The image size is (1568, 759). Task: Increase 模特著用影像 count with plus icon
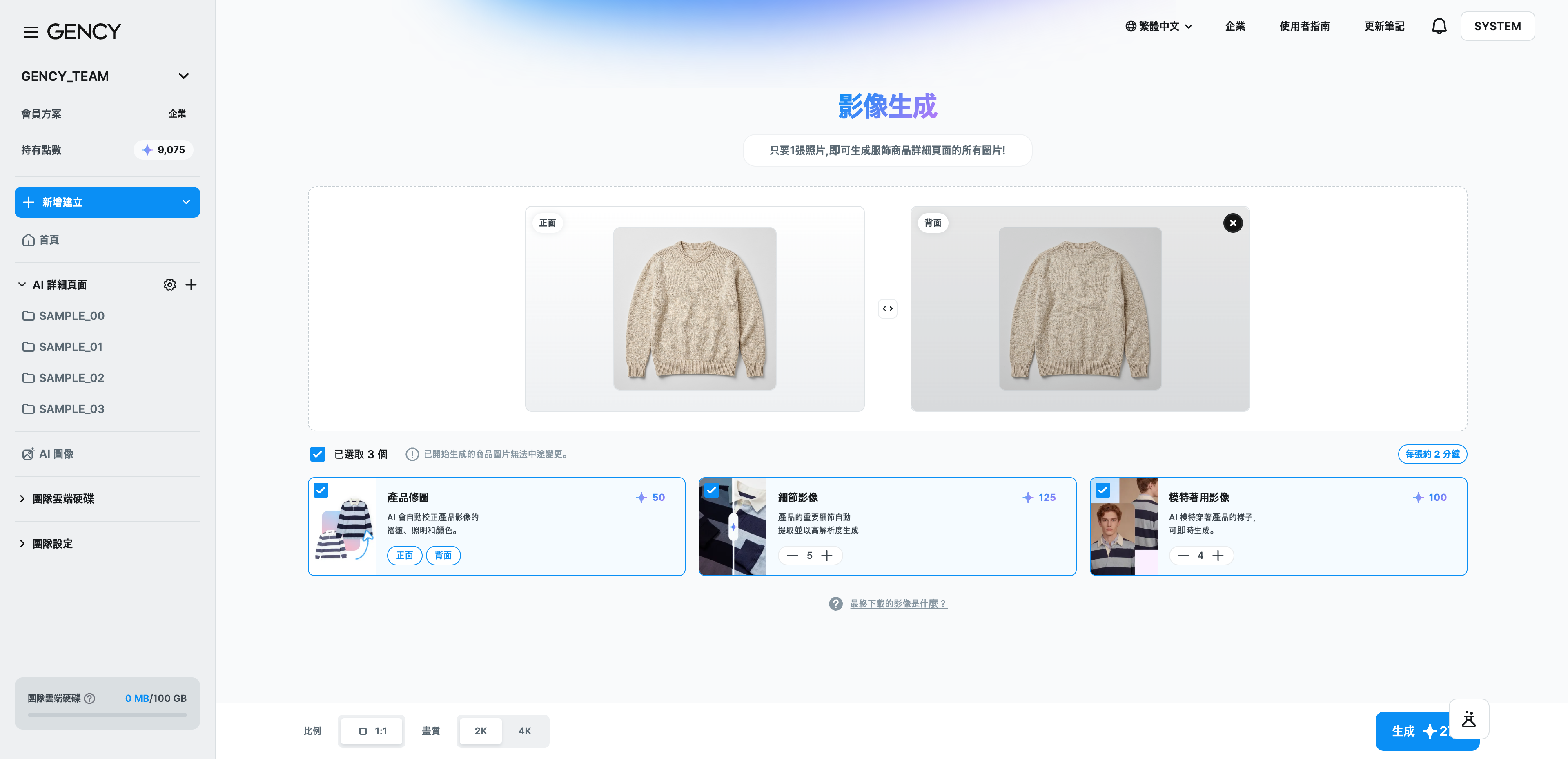[1217, 556]
